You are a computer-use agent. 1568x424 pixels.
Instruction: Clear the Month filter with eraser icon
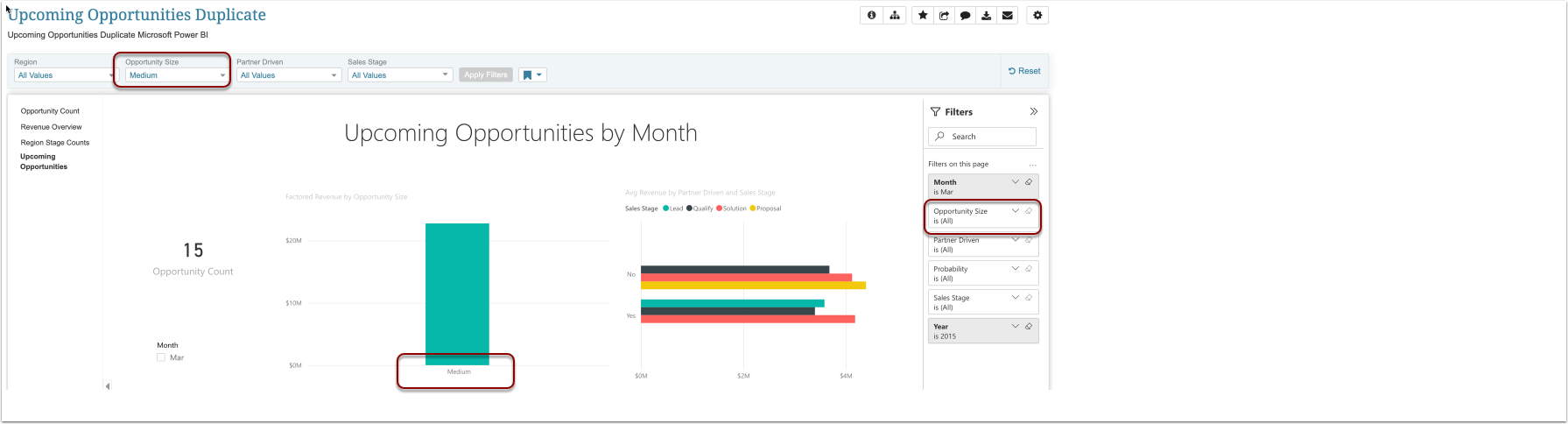(1029, 182)
